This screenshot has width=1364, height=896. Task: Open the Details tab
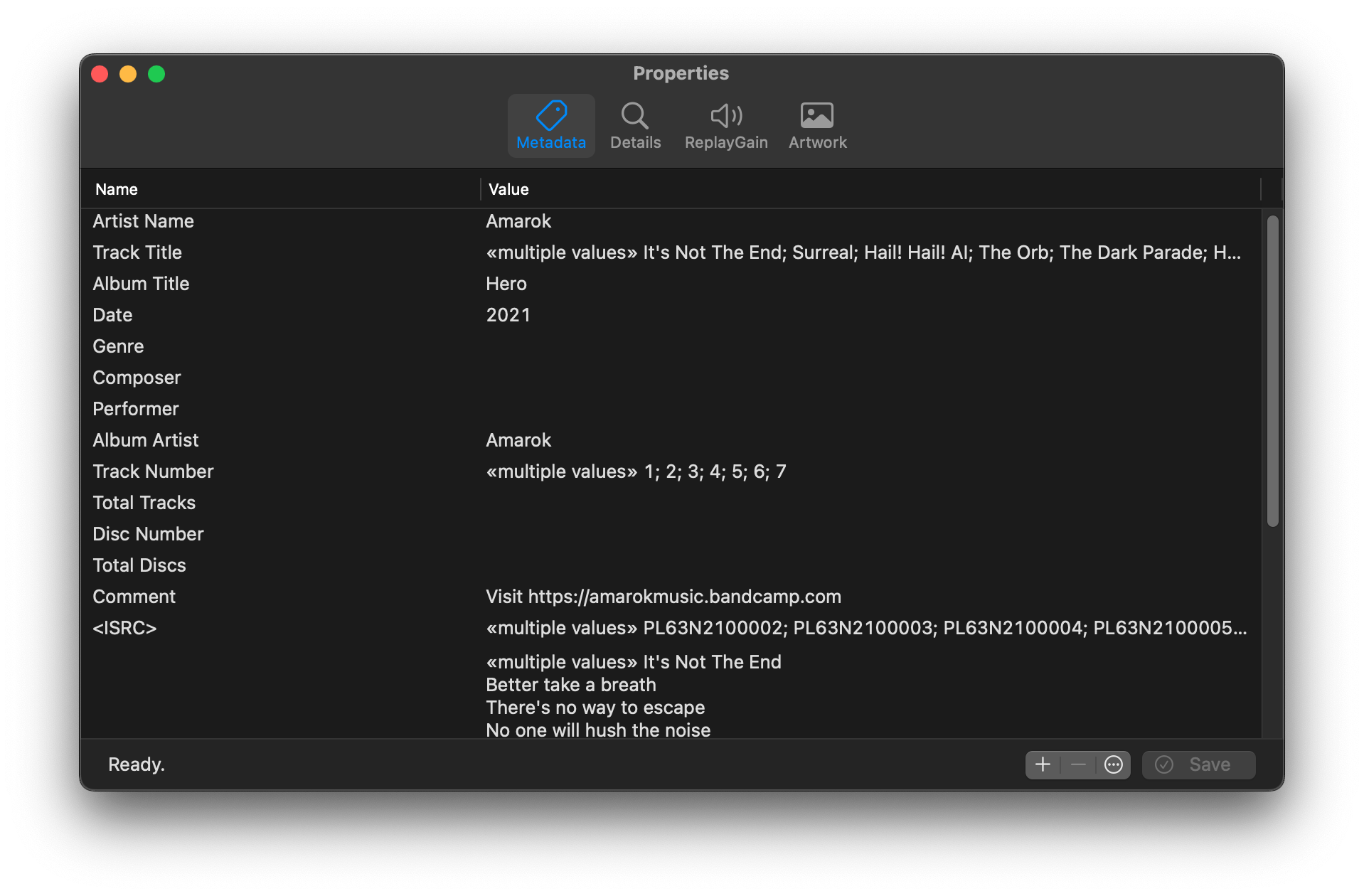tap(635, 126)
